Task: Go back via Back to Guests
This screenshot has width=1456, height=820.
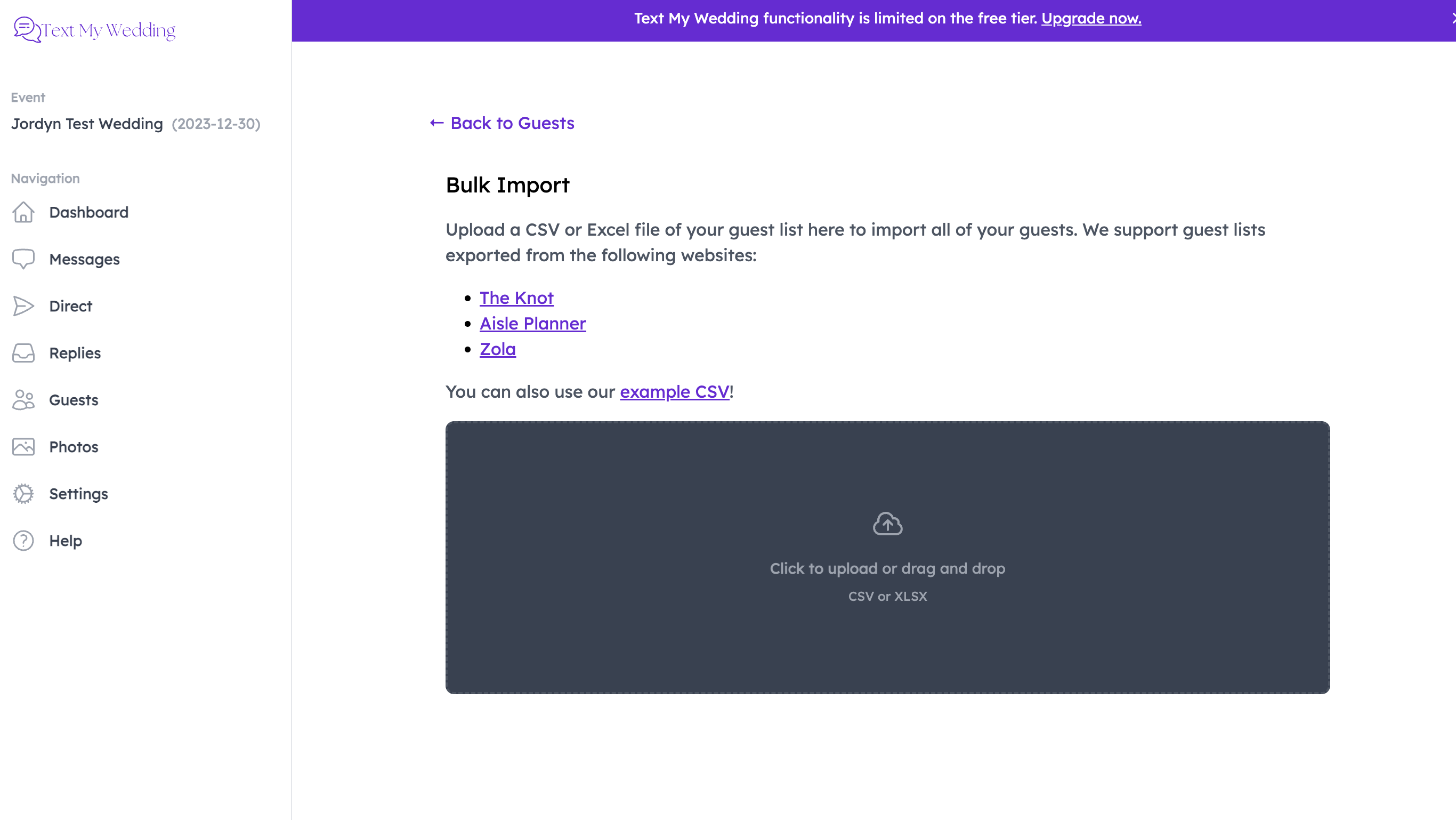Action: (501, 123)
